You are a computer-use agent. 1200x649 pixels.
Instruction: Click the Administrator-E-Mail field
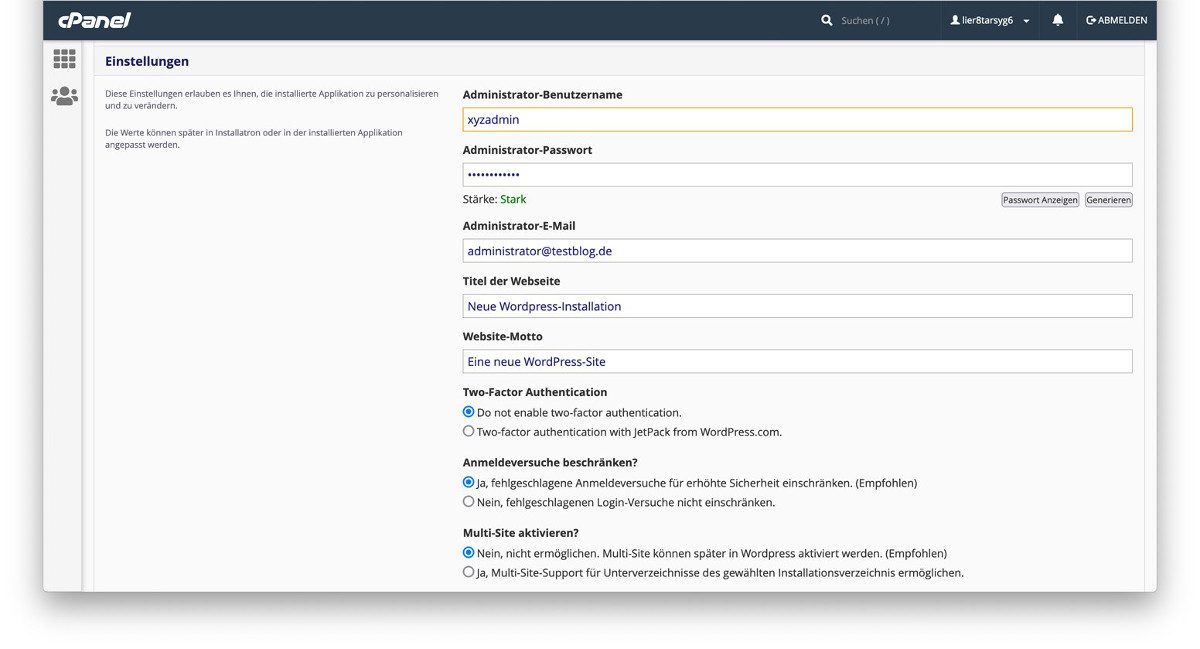pyautogui.click(x=797, y=251)
